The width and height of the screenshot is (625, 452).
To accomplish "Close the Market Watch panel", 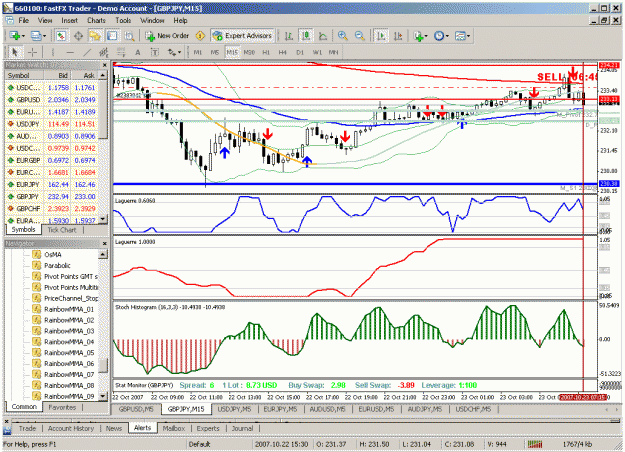I will click(105, 65).
